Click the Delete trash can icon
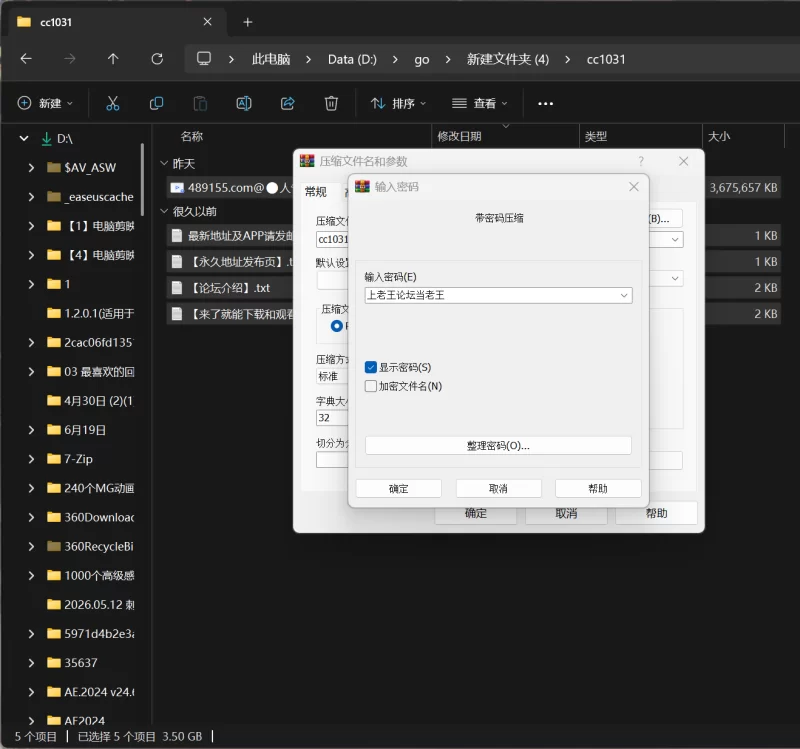The width and height of the screenshot is (800, 749). (x=331, y=104)
